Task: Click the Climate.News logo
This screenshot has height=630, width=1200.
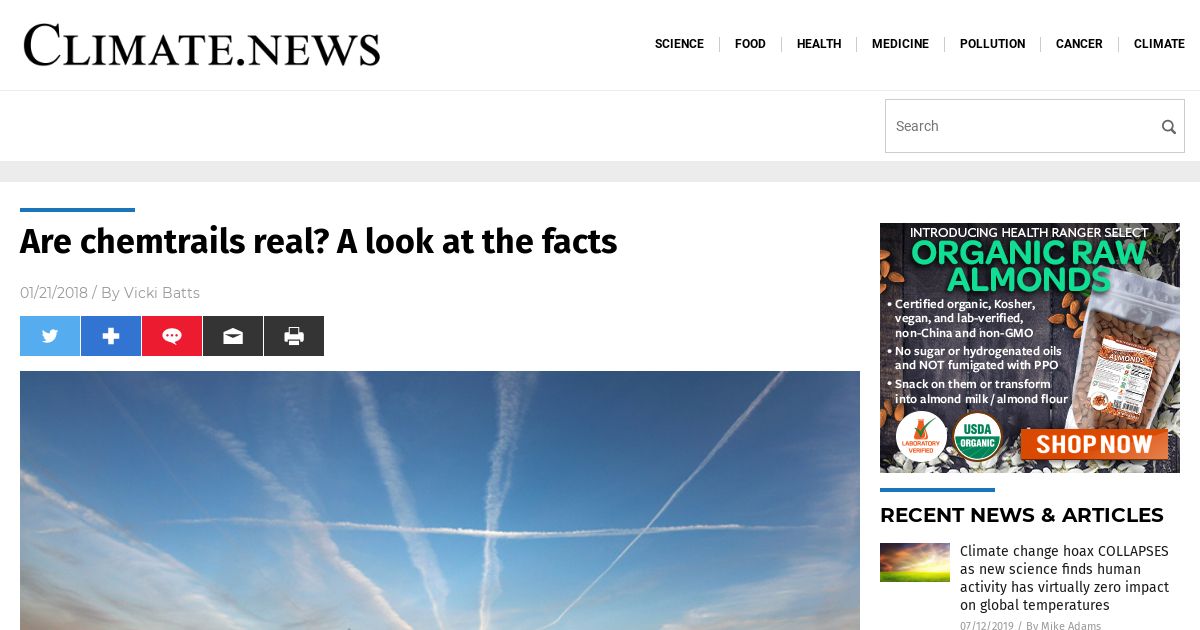Action: (202, 46)
